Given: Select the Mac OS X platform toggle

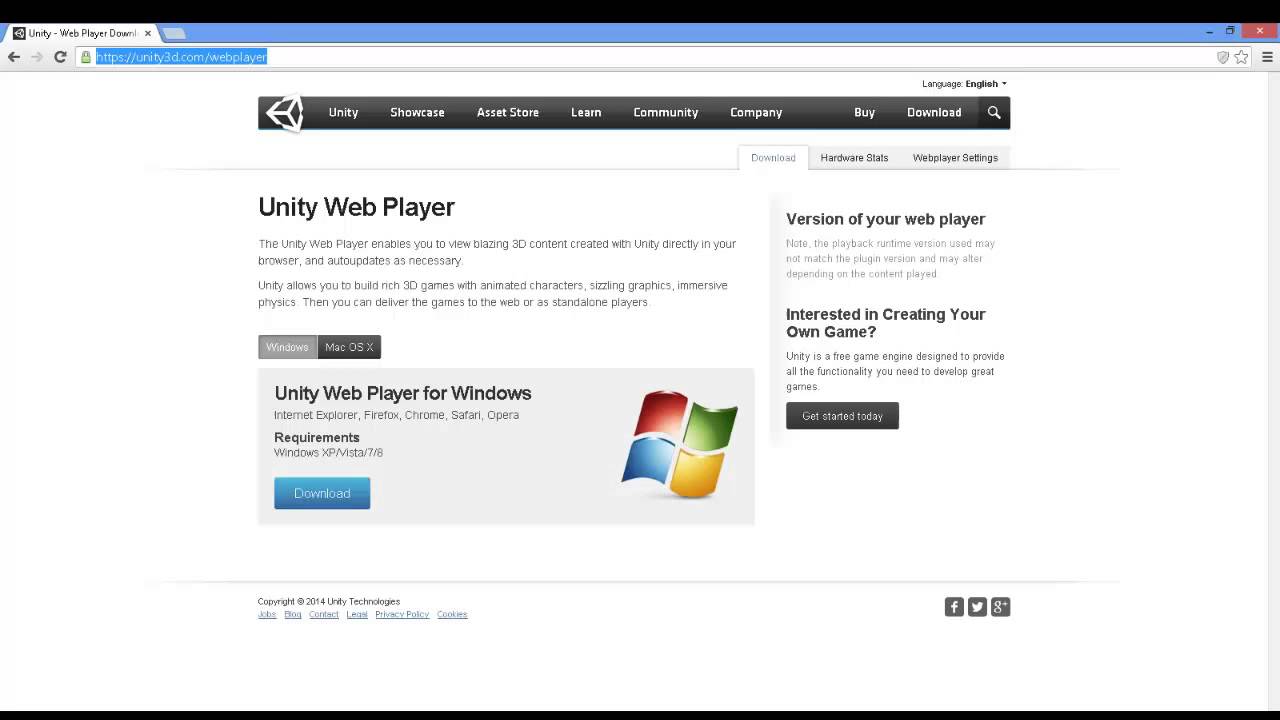Looking at the screenshot, I should tap(349, 347).
